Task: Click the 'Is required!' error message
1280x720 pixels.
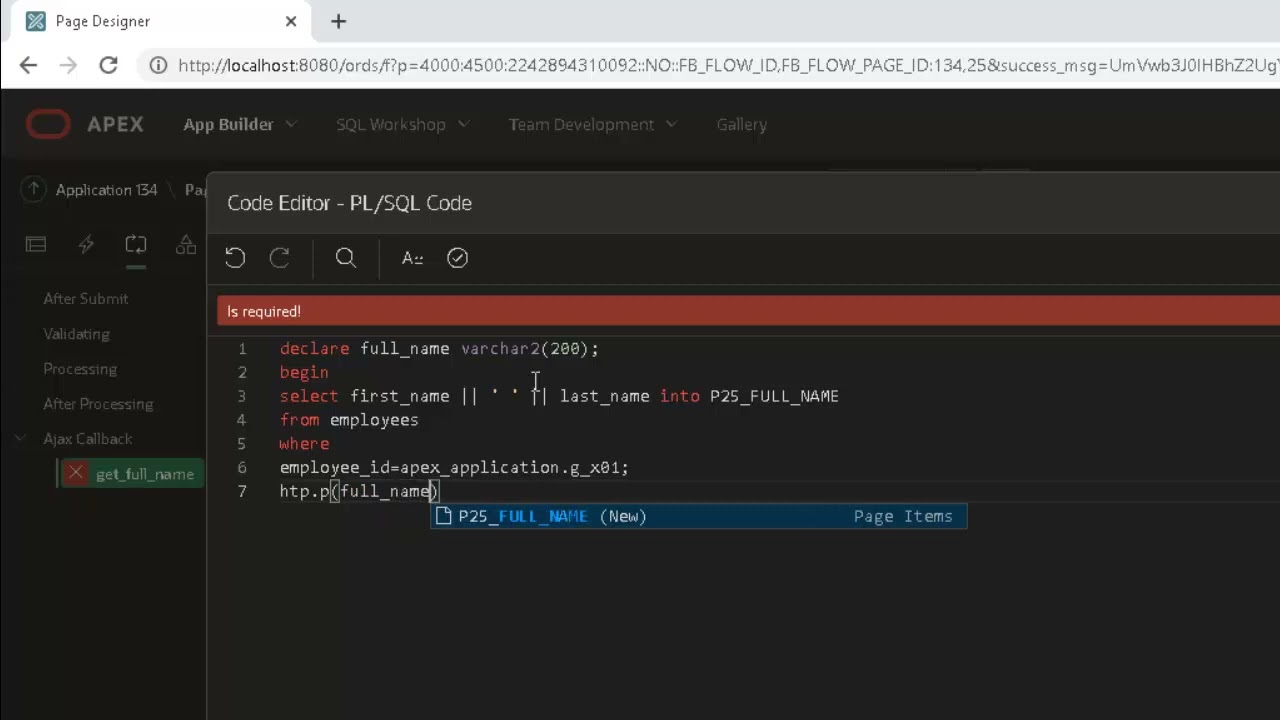Action: coord(264,311)
